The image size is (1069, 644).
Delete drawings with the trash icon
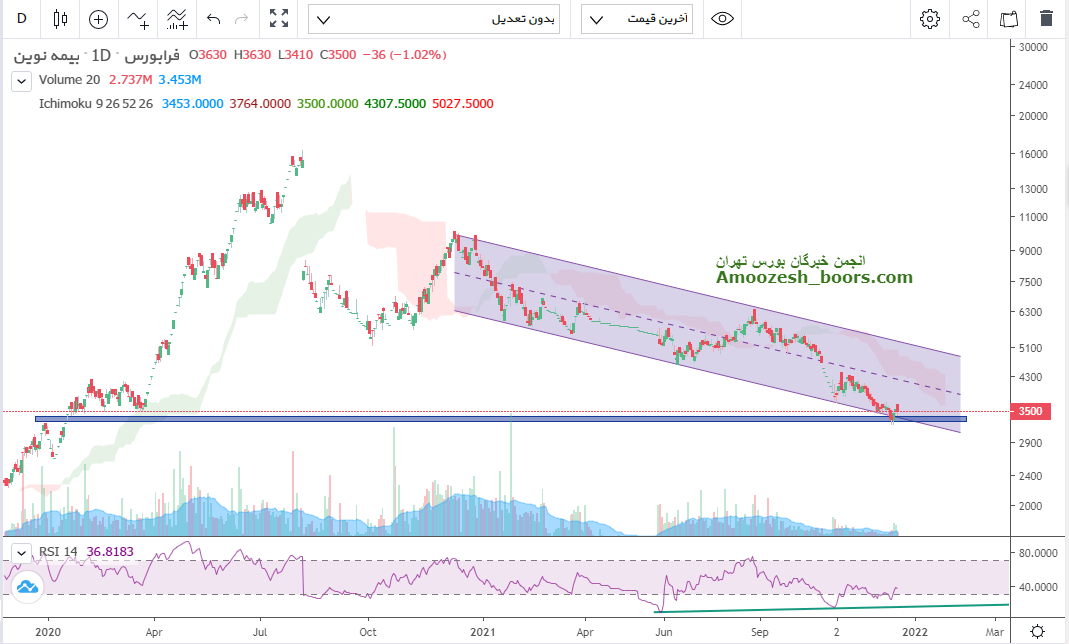[1046, 18]
